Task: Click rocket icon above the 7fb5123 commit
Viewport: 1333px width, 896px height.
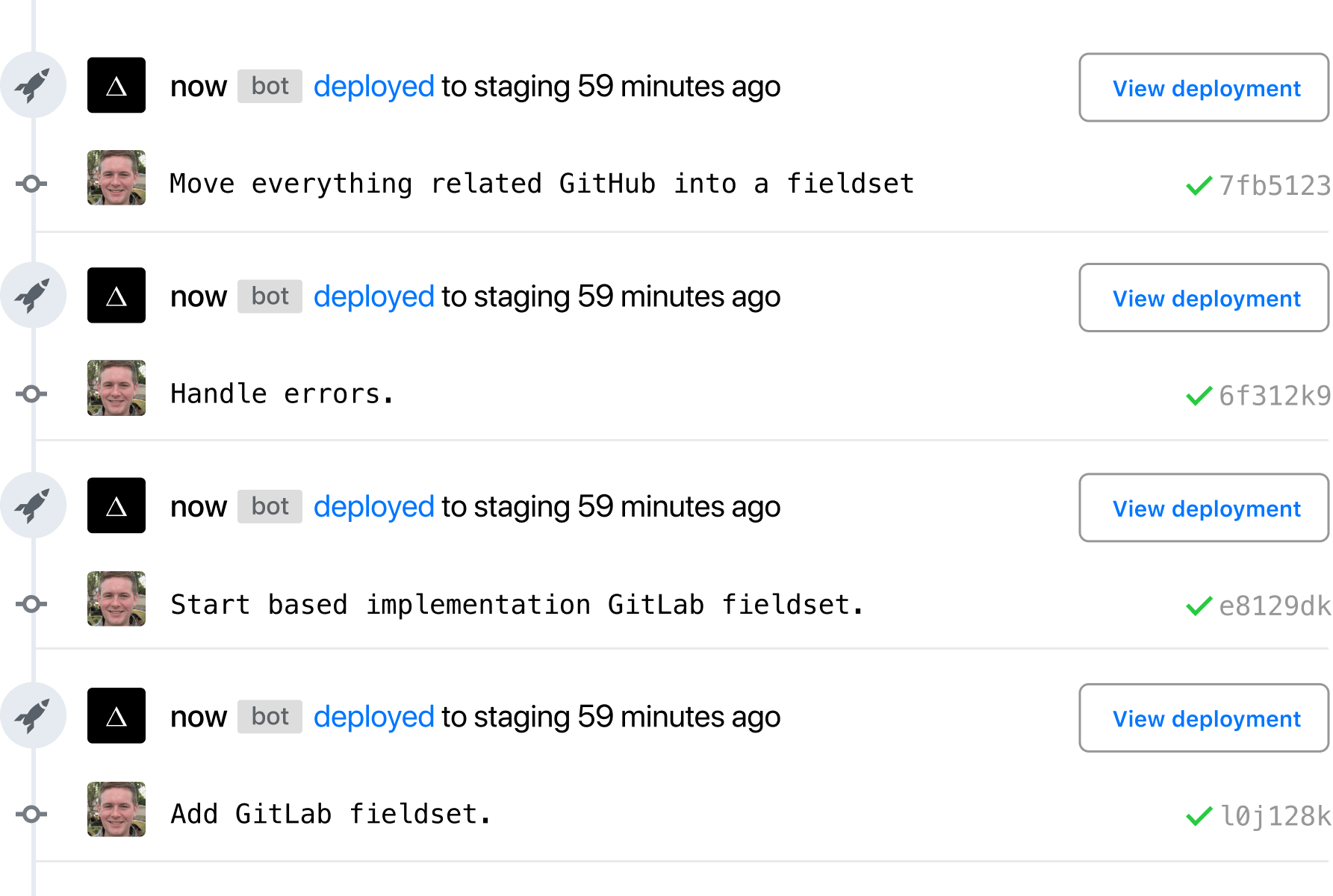Action: click(x=33, y=85)
